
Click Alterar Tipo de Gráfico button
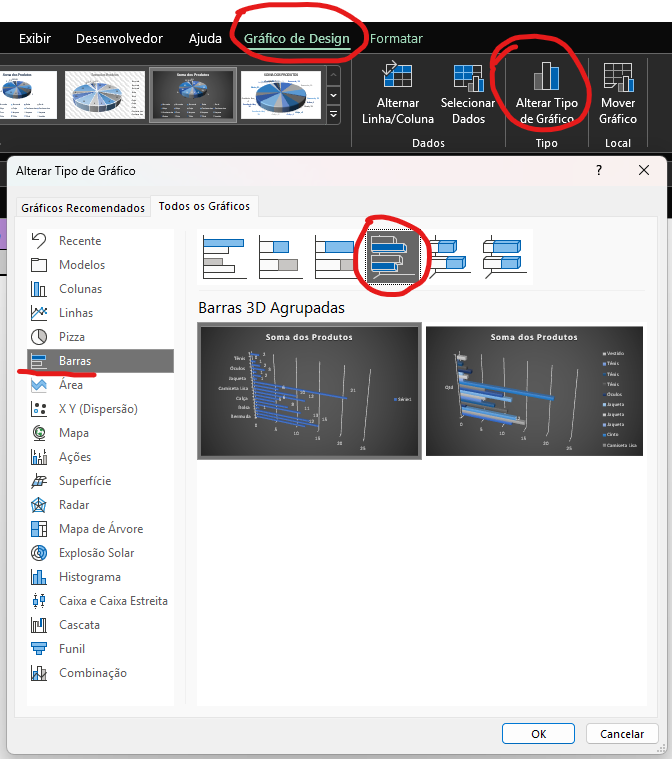547,93
